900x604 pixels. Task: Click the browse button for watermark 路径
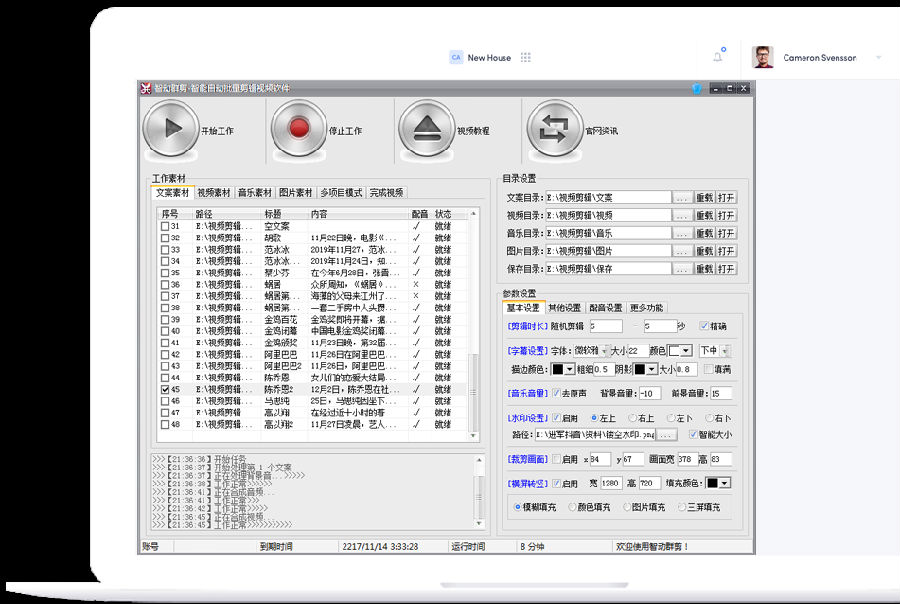666,435
